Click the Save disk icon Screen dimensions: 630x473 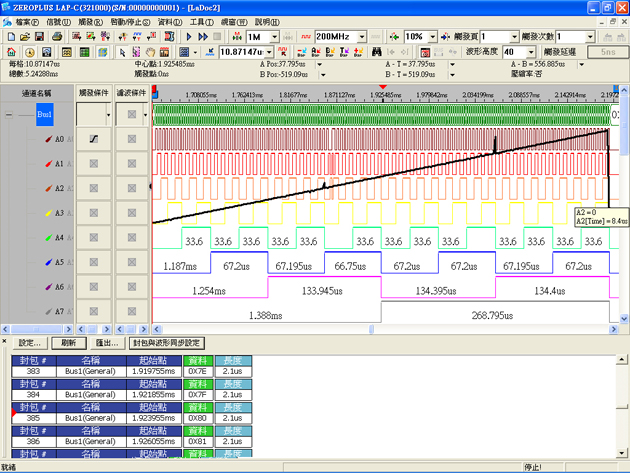pos(37,37)
